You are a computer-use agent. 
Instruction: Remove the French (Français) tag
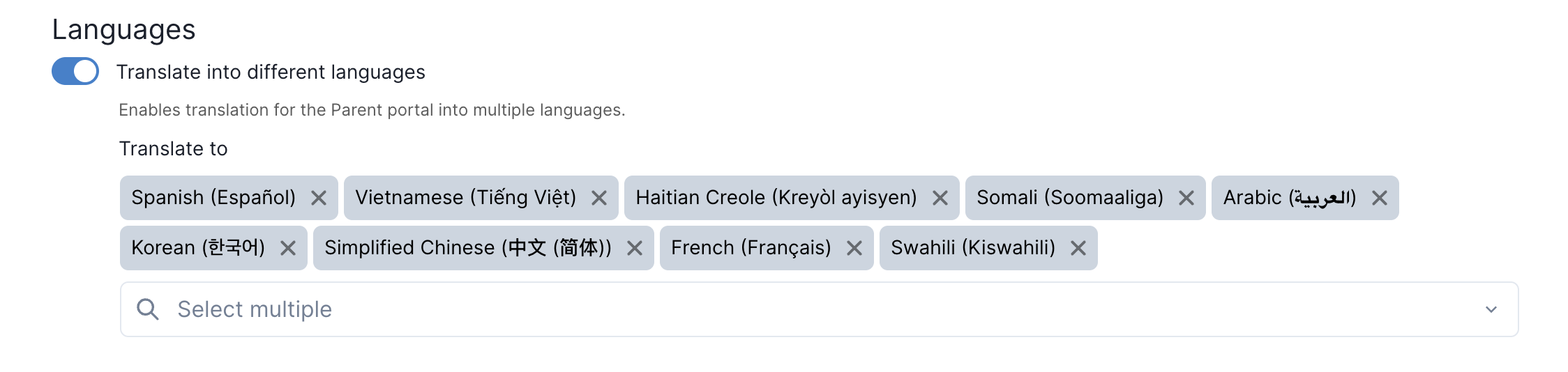[x=854, y=249]
